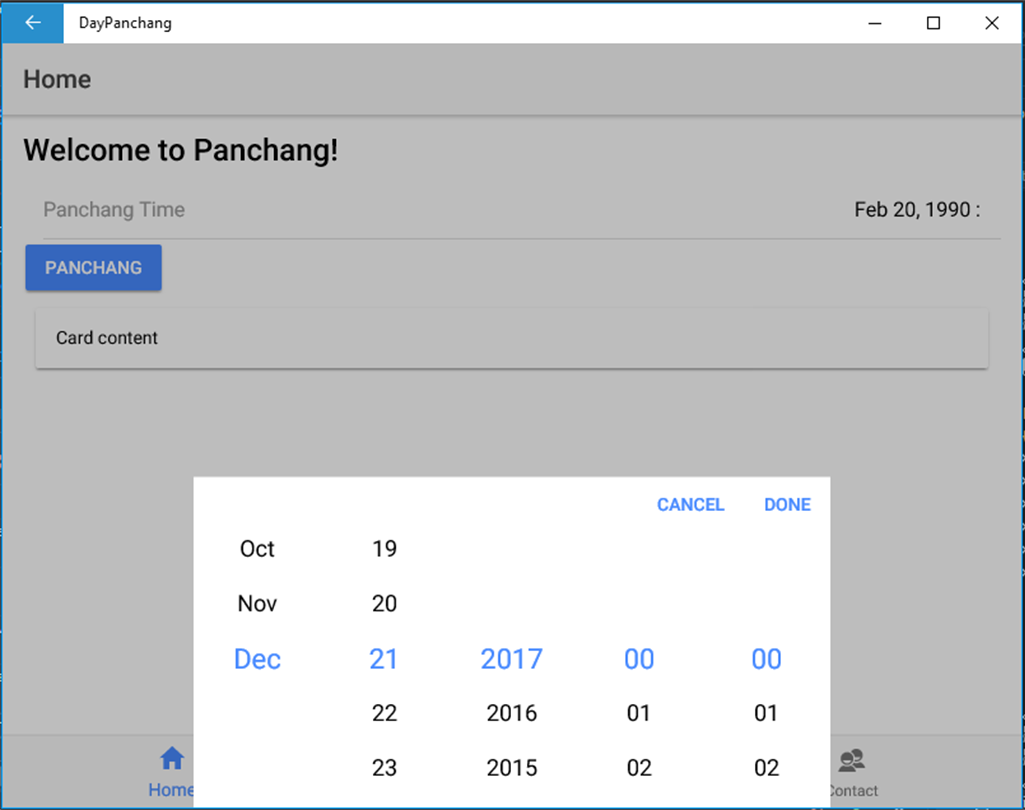Select day 20 in day wheel

[384, 604]
